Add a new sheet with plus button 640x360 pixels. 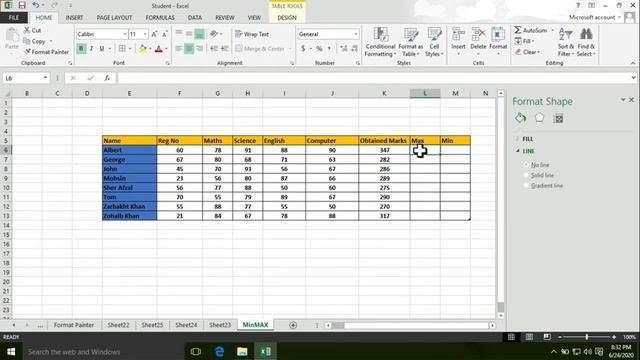(293, 325)
